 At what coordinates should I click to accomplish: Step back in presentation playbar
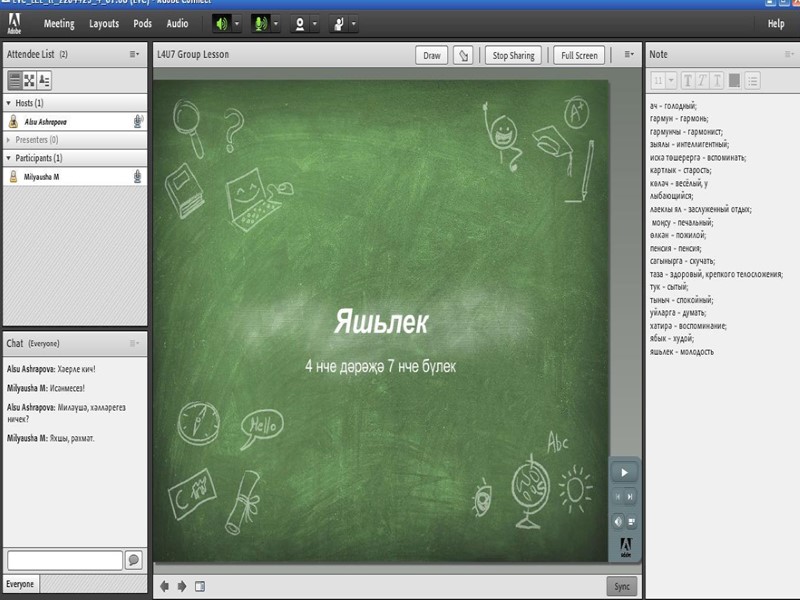click(618, 496)
